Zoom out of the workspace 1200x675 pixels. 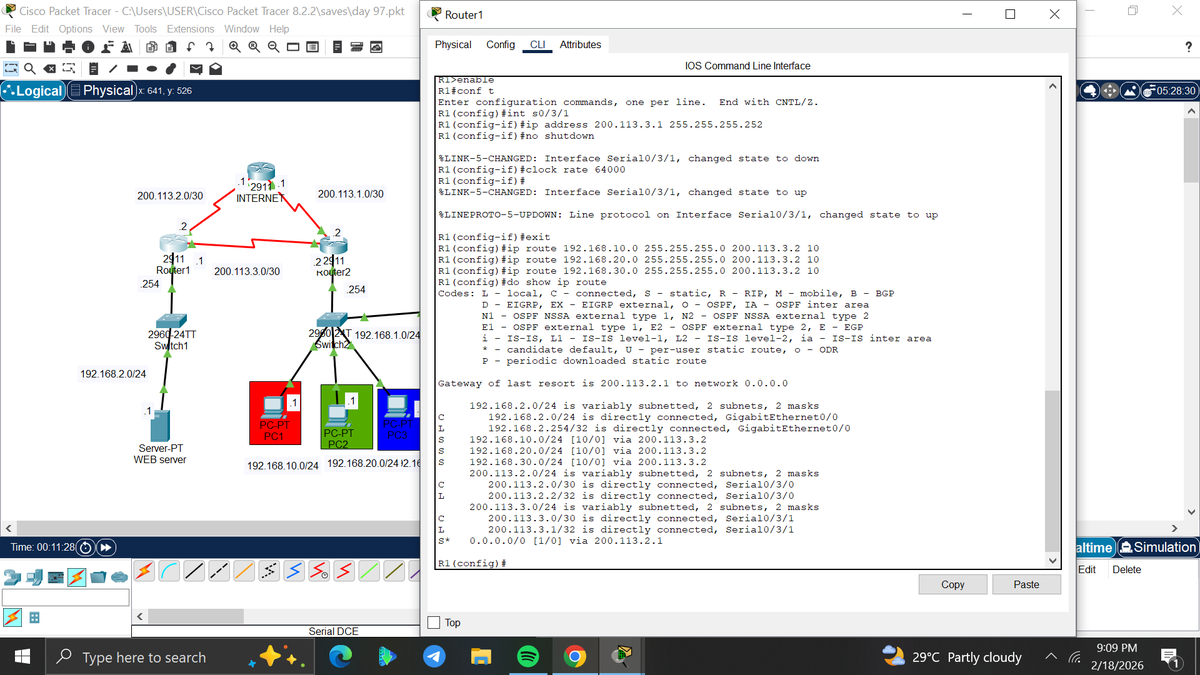(x=274, y=47)
